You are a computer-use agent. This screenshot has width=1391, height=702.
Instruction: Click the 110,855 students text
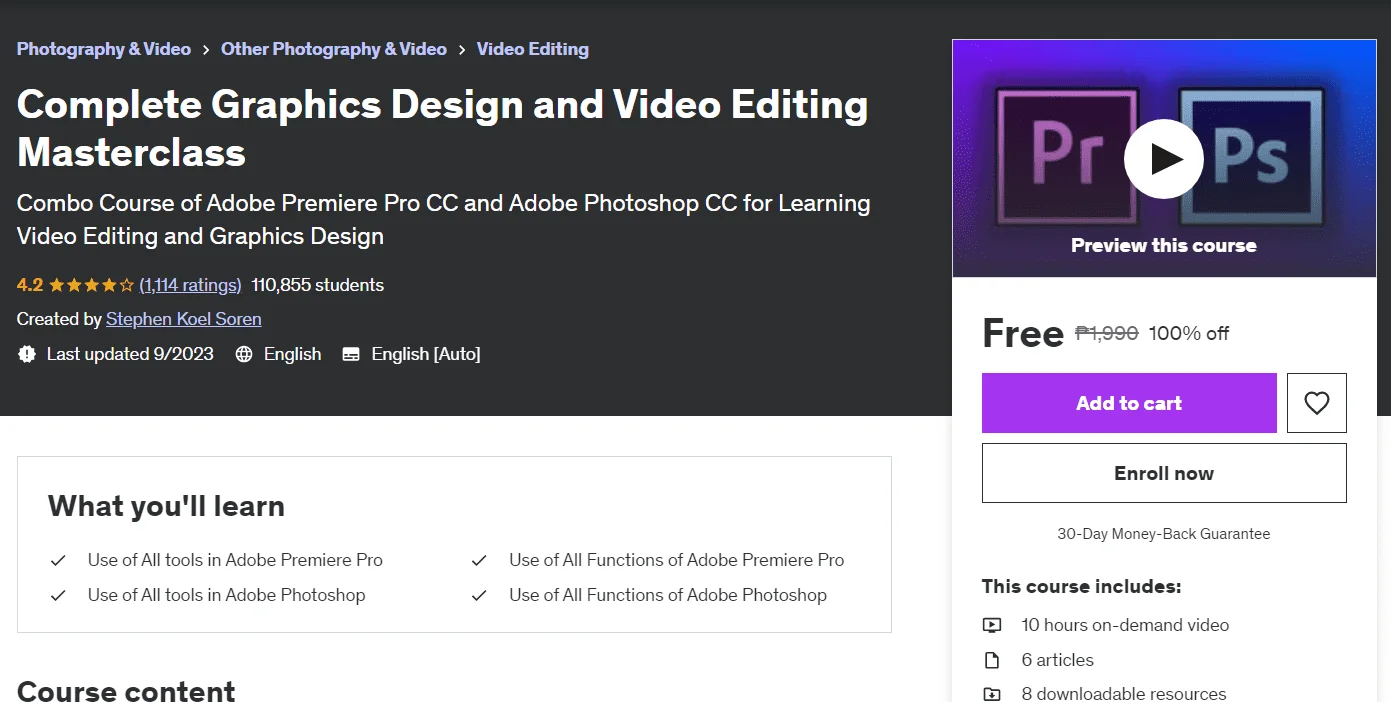pyautogui.click(x=318, y=285)
